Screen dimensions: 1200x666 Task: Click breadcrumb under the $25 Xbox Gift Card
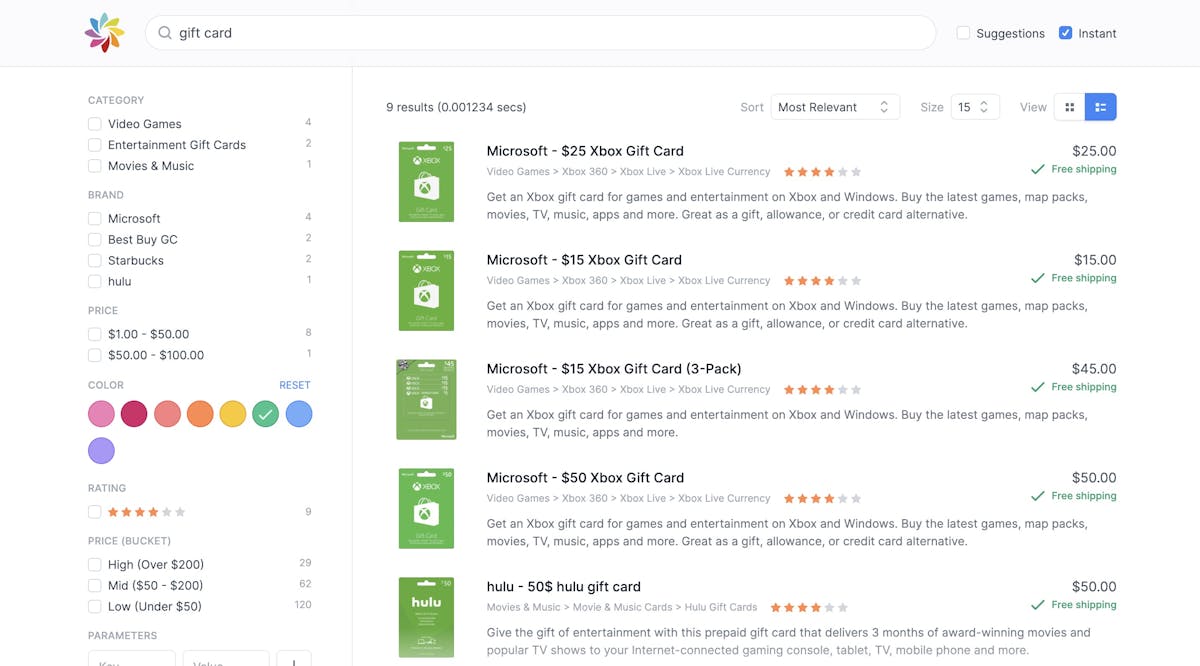pos(629,172)
